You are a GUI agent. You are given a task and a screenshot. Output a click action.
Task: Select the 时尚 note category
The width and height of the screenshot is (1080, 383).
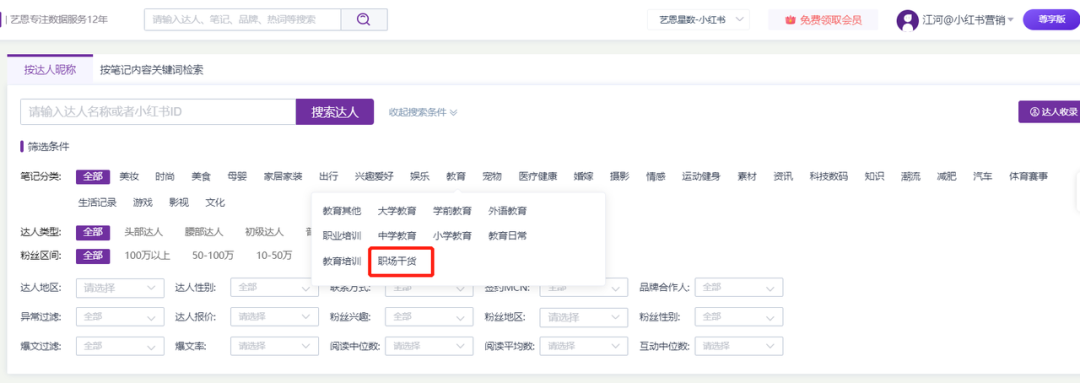(x=165, y=176)
